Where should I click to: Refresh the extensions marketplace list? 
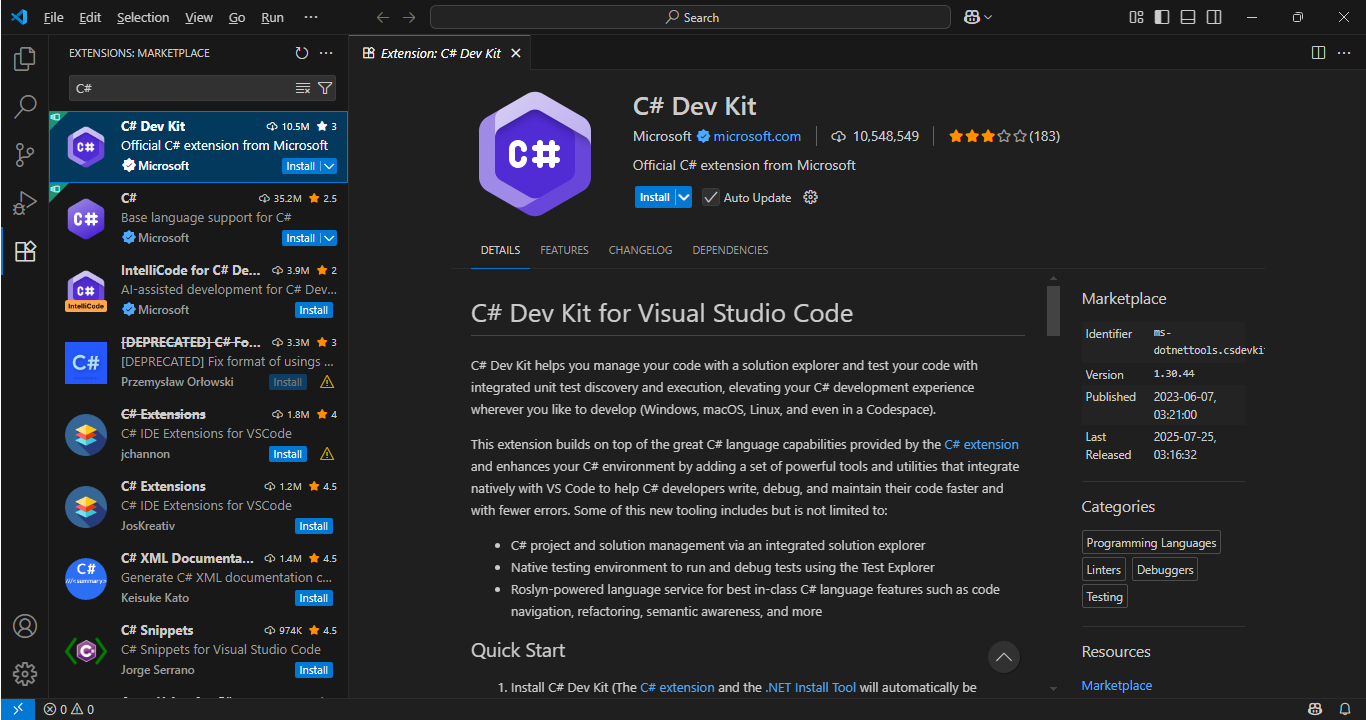tap(302, 53)
